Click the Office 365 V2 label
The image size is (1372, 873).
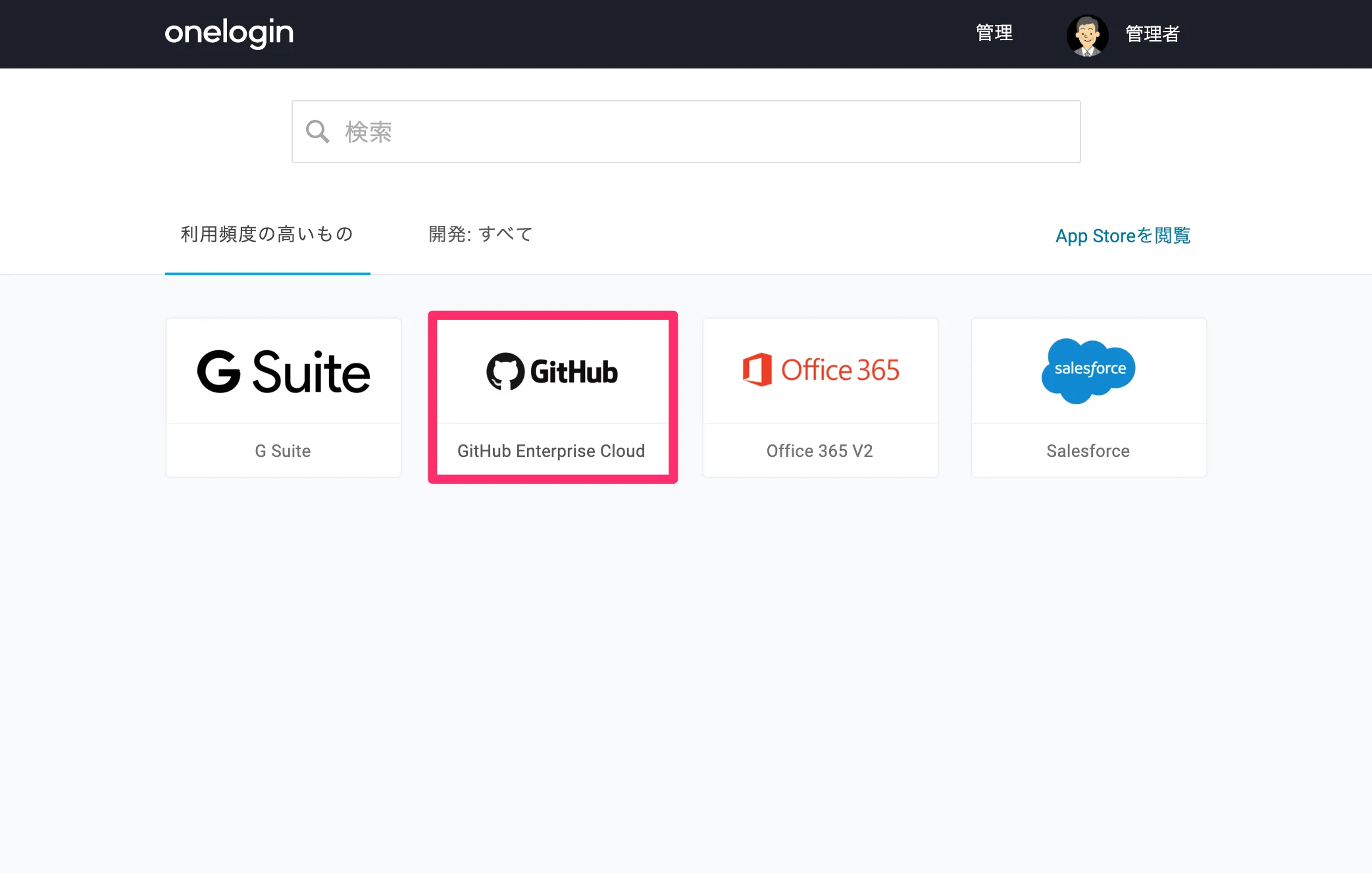click(x=819, y=451)
